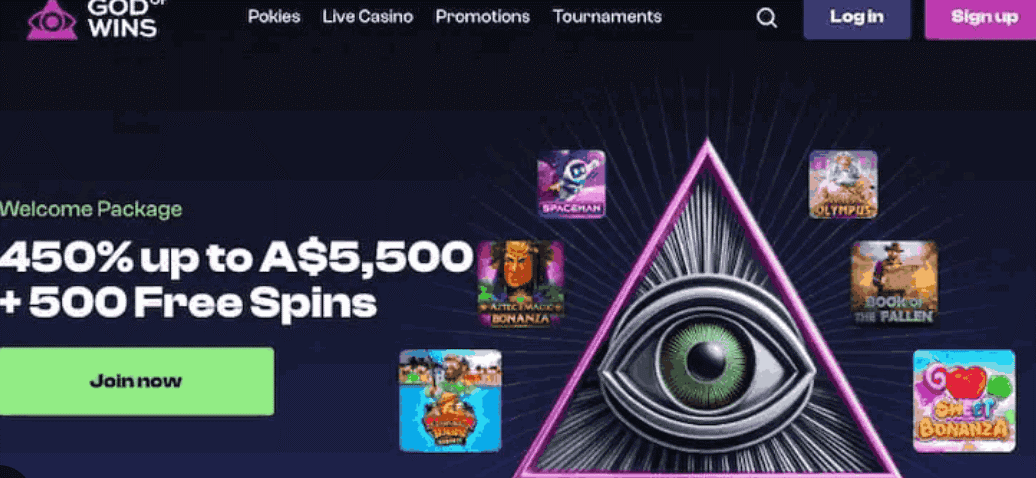Click the purple triangle eye logo icon
This screenshot has width=1036, height=478.
[52, 19]
